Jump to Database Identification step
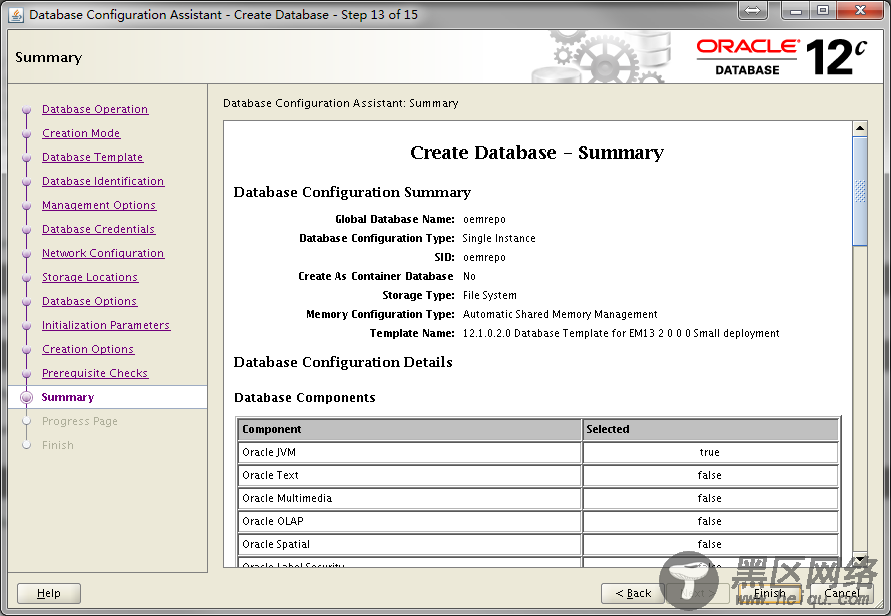This screenshot has width=891, height=616. pos(103,181)
